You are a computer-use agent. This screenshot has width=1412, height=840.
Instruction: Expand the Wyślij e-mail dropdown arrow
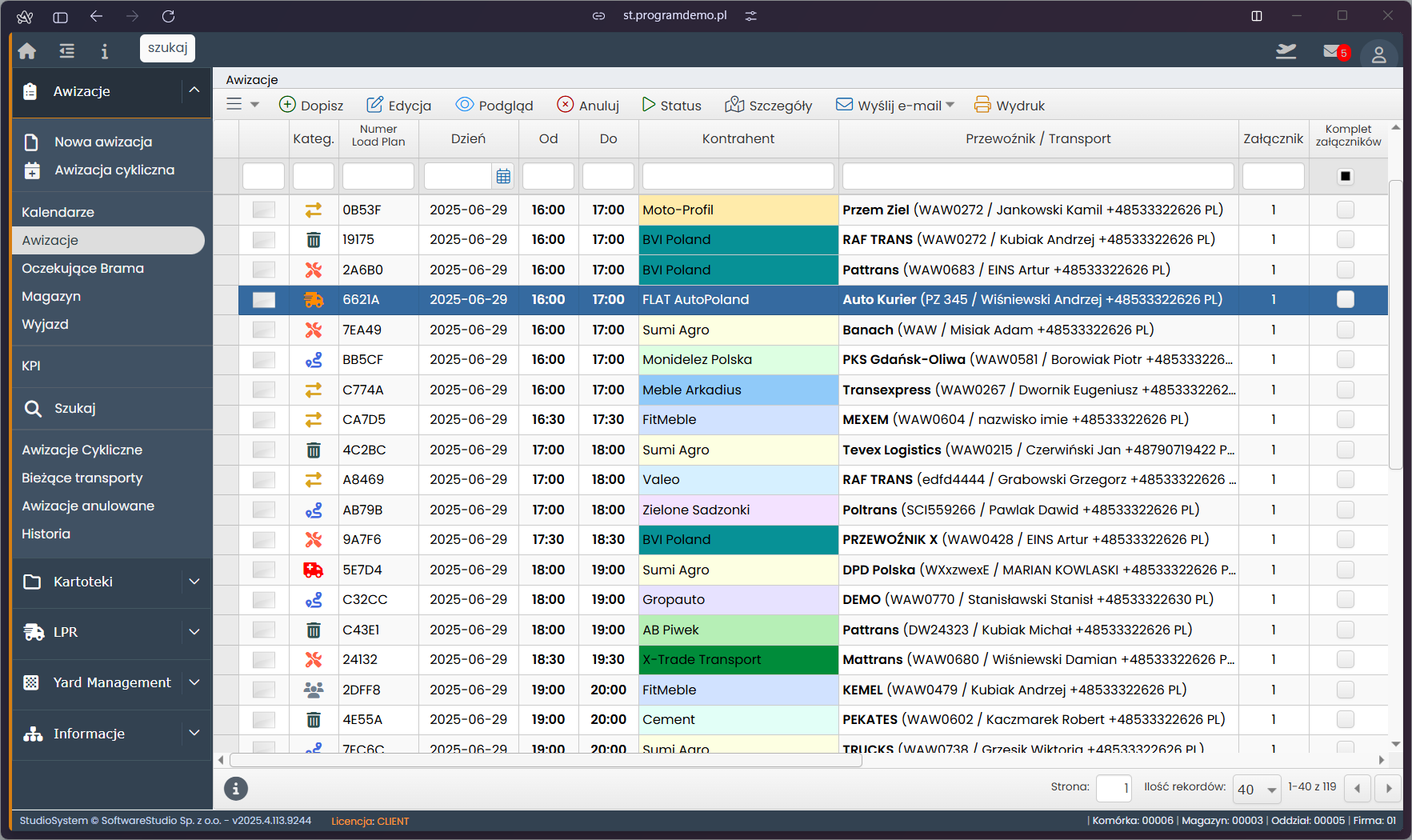pos(950,105)
